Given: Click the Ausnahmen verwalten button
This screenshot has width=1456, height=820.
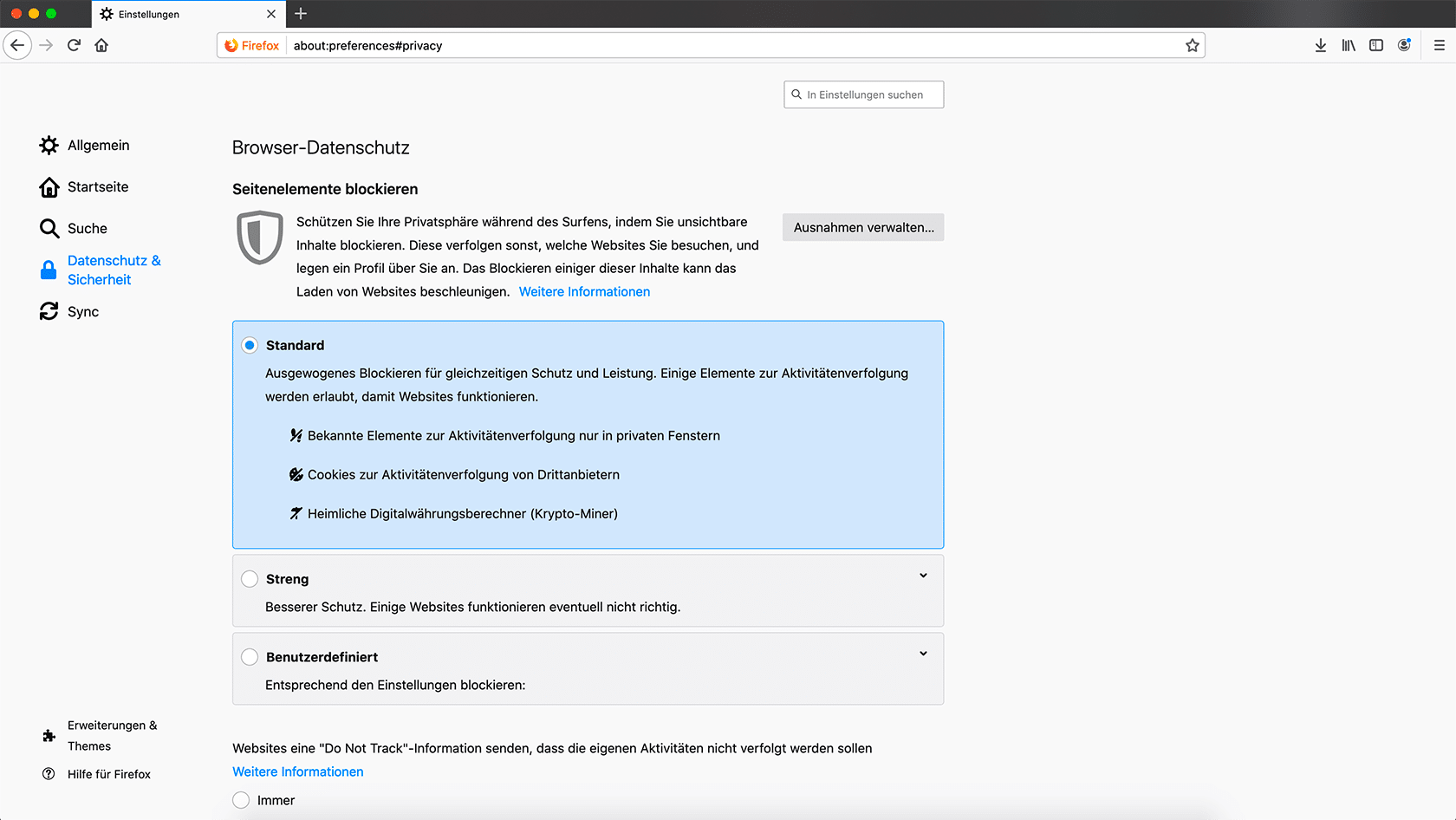Looking at the screenshot, I should pyautogui.click(x=863, y=228).
